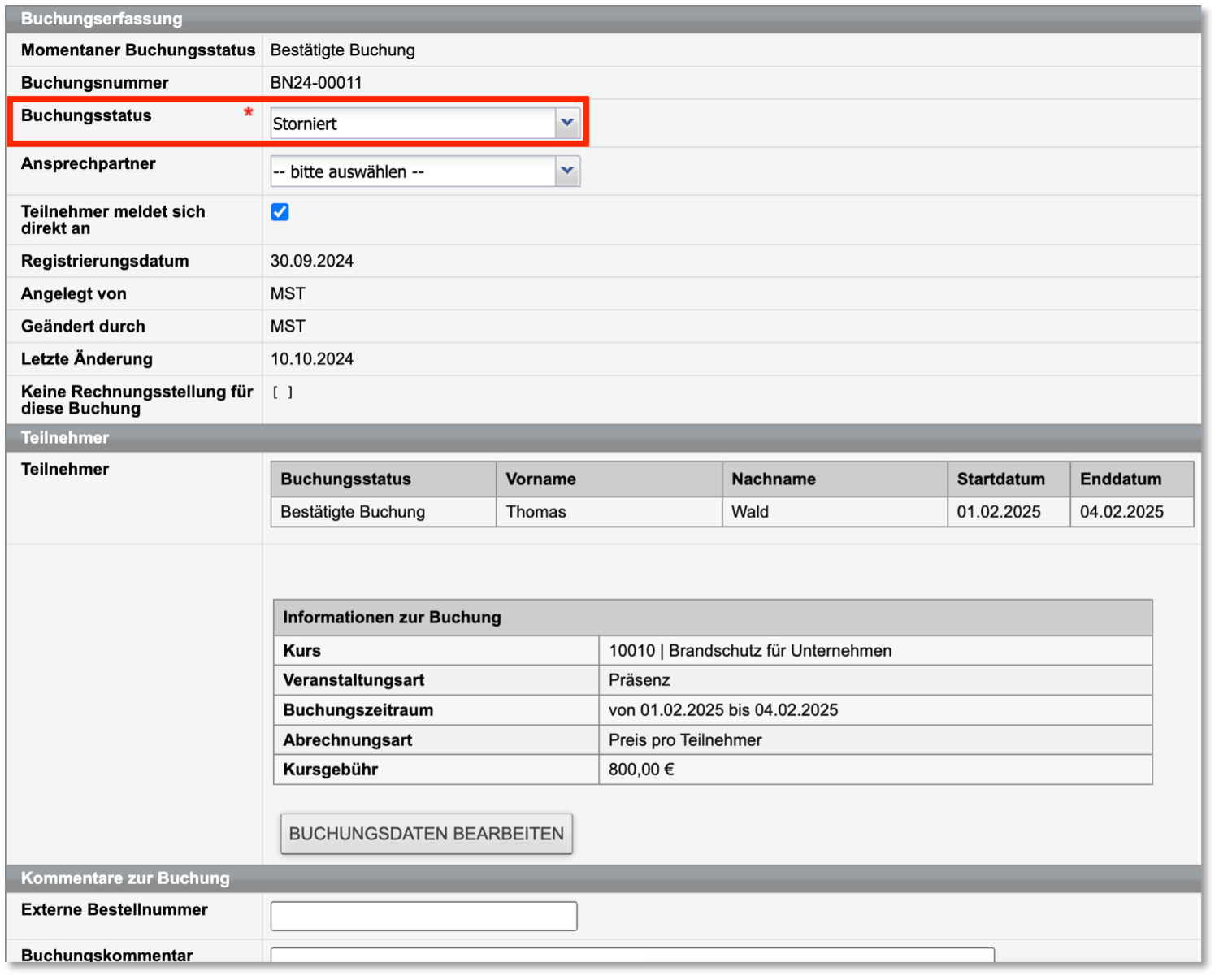This screenshot has width=1219, height=980.
Task: Select participant last name Wald cell
Action: coord(749,512)
